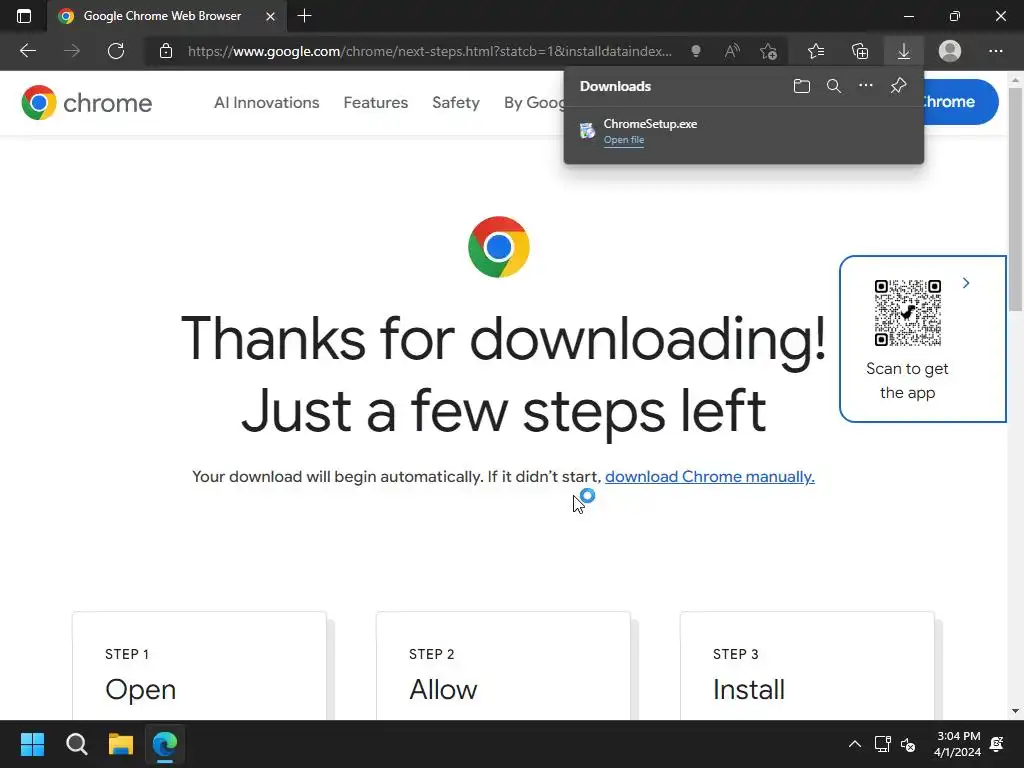Open a new tab with the plus button
1024x768 pixels.
click(x=304, y=16)
